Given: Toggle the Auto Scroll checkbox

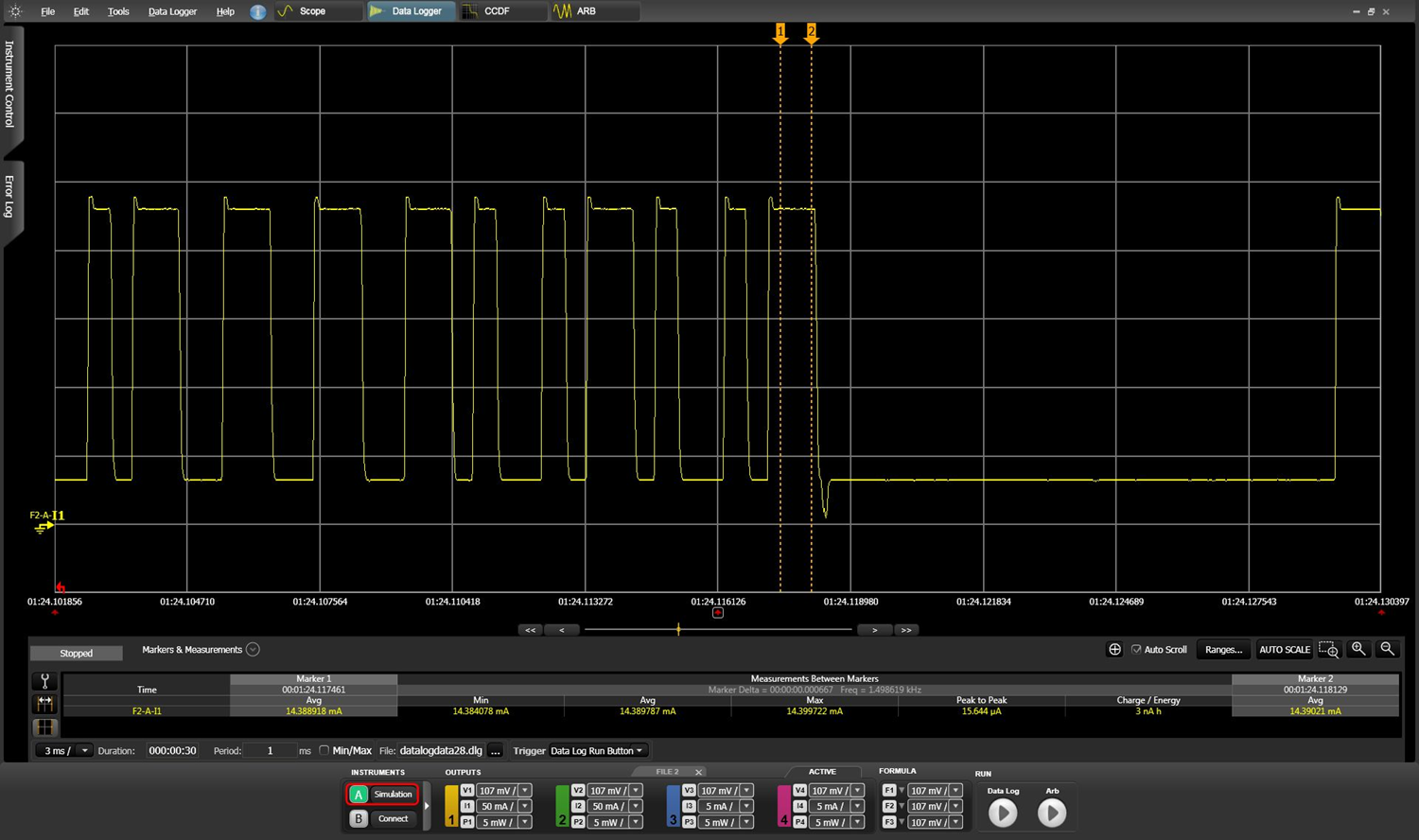Looking at the screenshot, I should pos(1136,650).
